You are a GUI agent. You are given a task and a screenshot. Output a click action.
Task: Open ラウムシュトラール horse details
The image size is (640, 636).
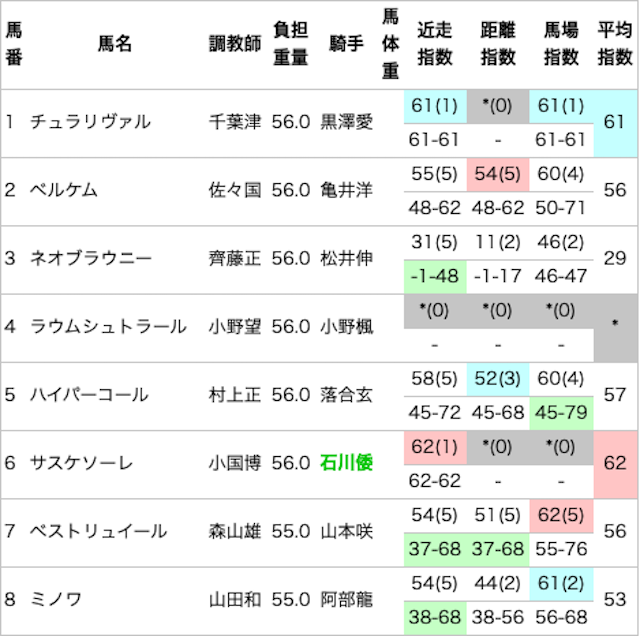(108, 326)
